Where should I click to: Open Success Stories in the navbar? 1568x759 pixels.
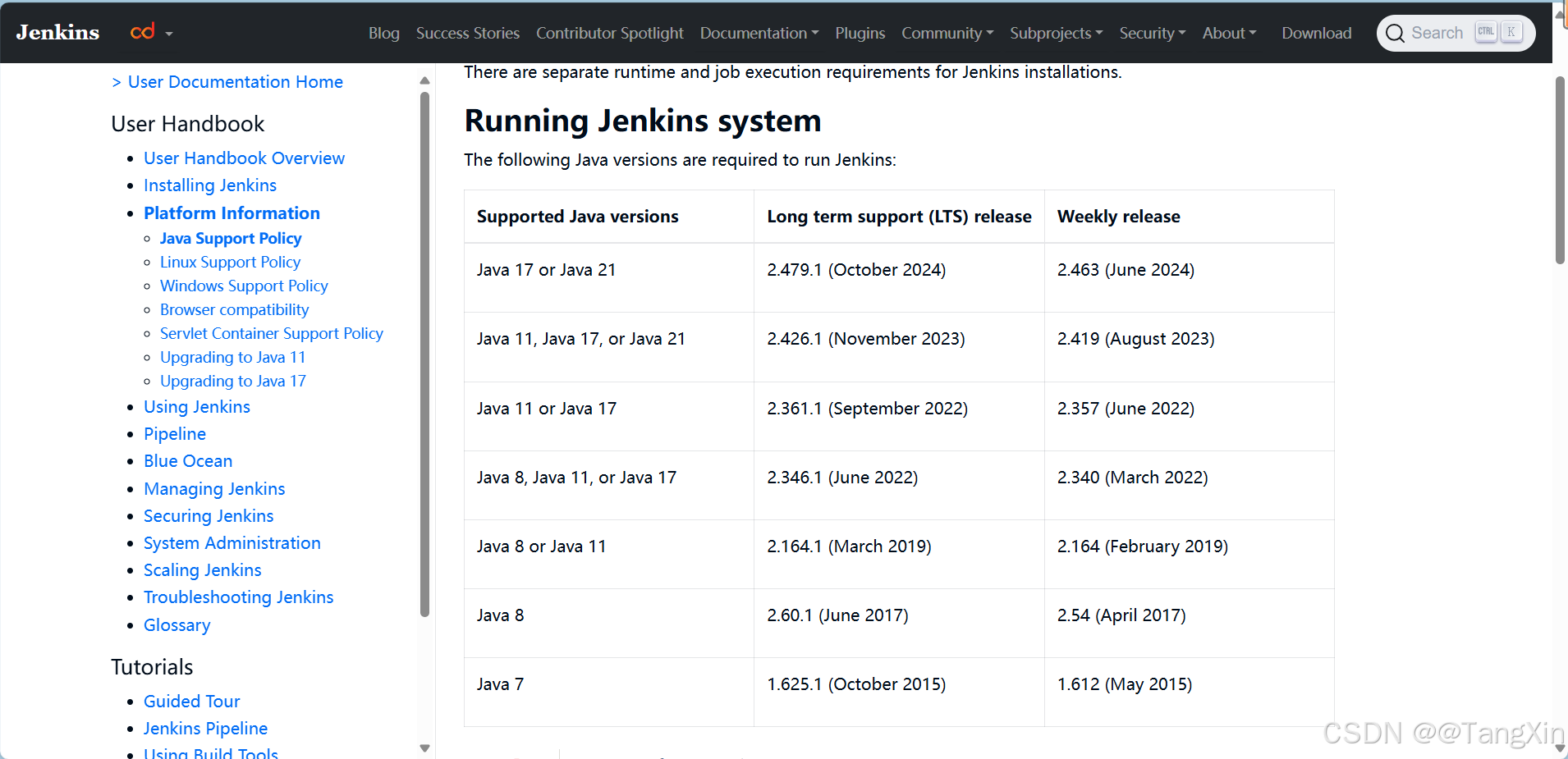click(467, 33)
